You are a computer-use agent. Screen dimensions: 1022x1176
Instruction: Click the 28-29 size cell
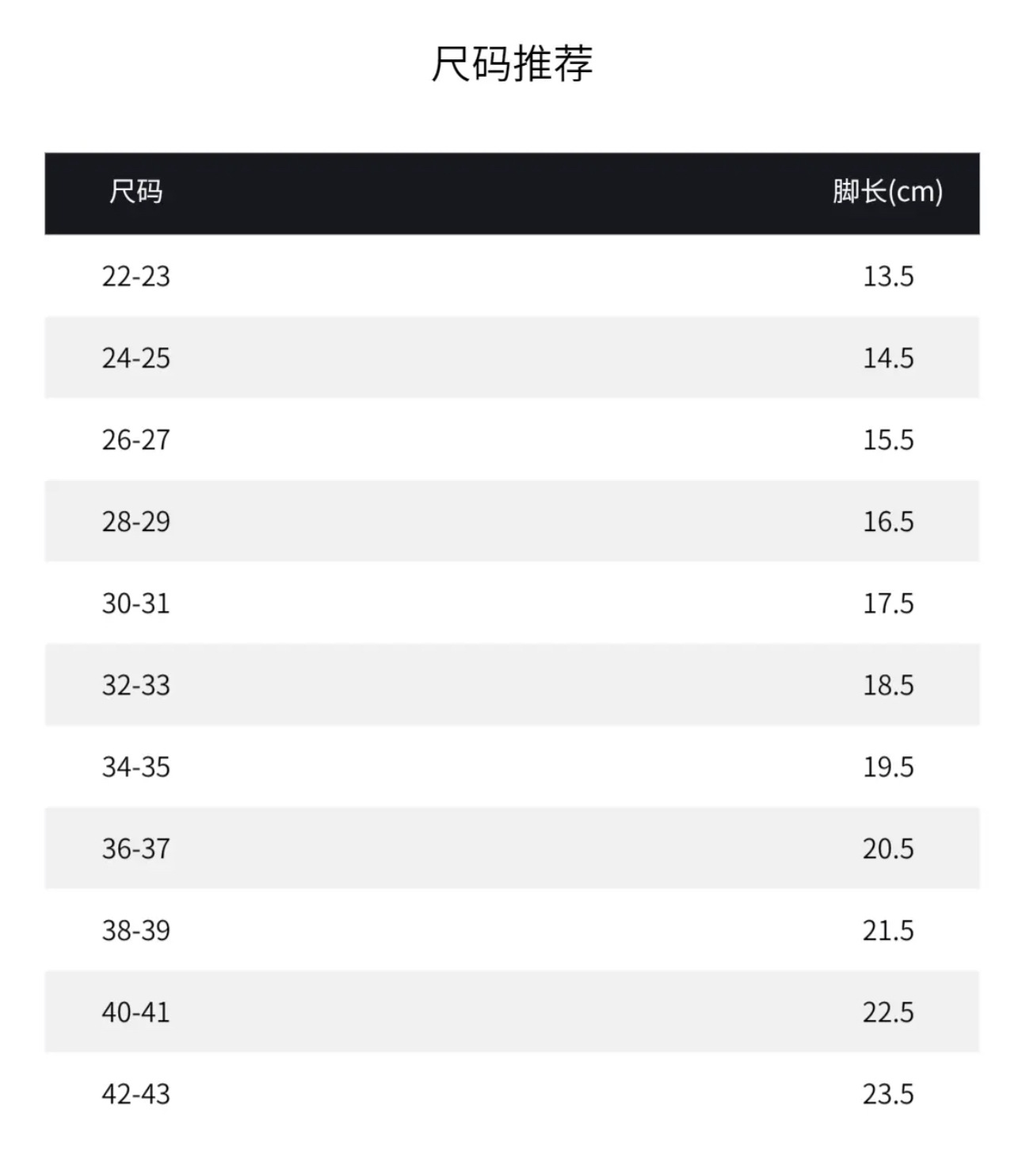pos(135,521)
